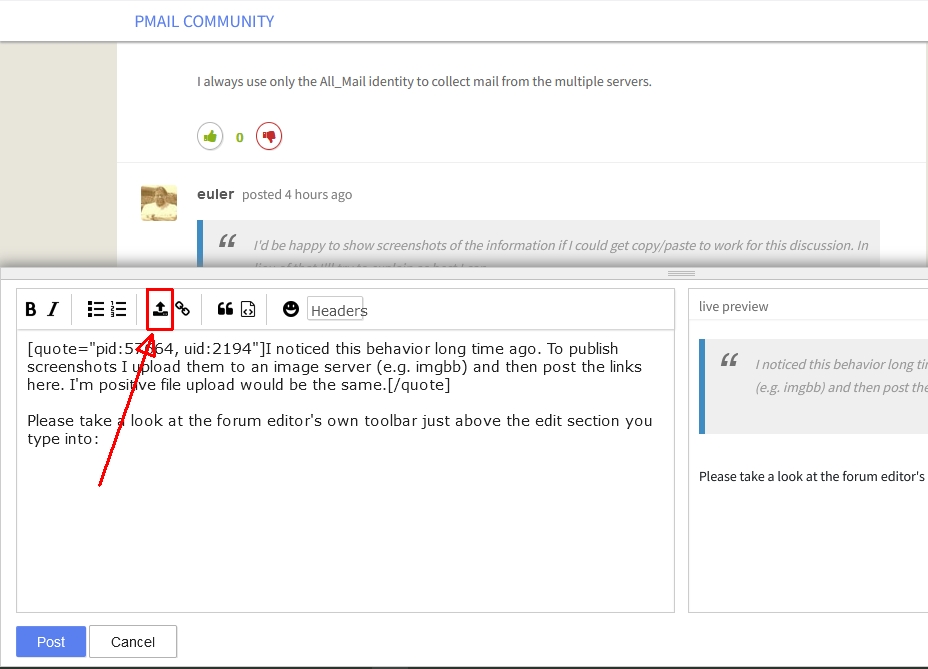This screenshot has width=928, height=669.
Task: Click the post time "4 hours ago"
Action: tap(318, 195)
